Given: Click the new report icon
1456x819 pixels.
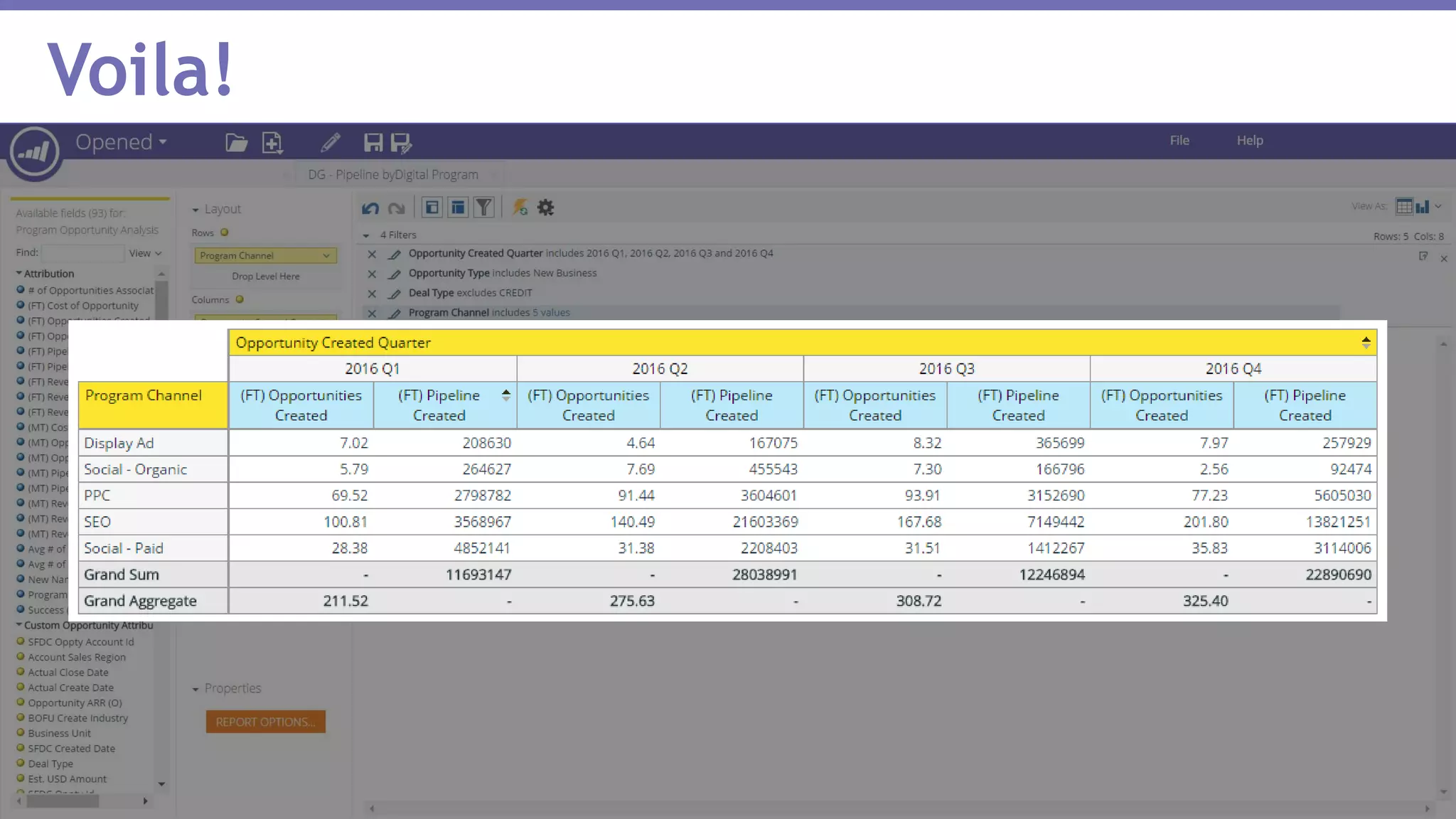Looking at the screenshot, I should [x=273, y=143].
